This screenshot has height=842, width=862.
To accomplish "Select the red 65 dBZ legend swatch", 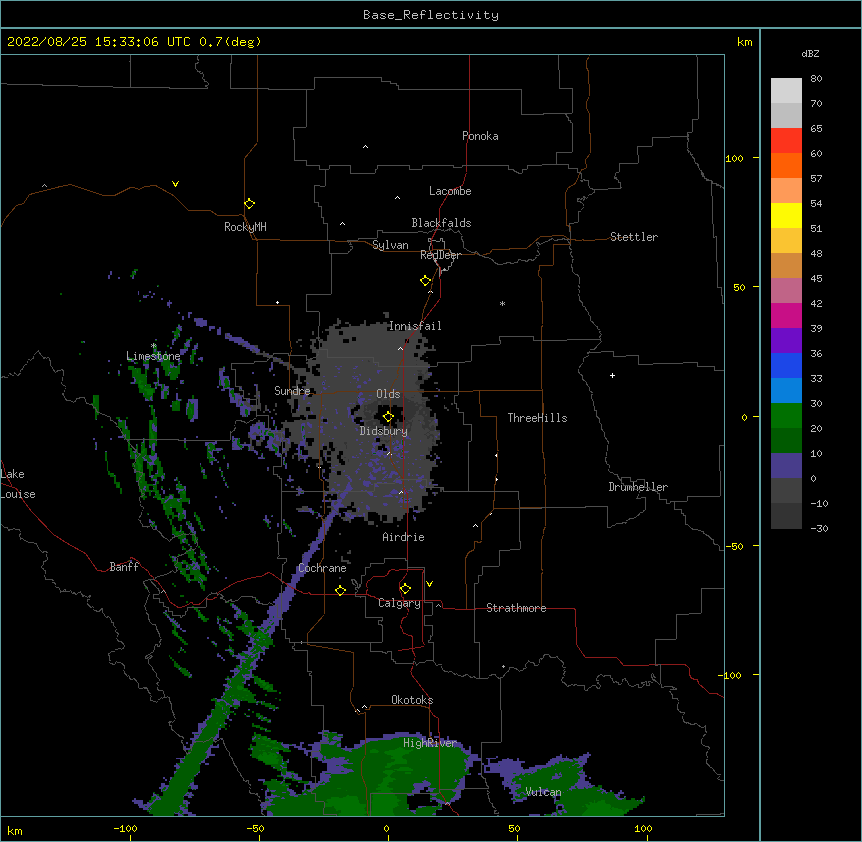I will [x=786, y=141].
